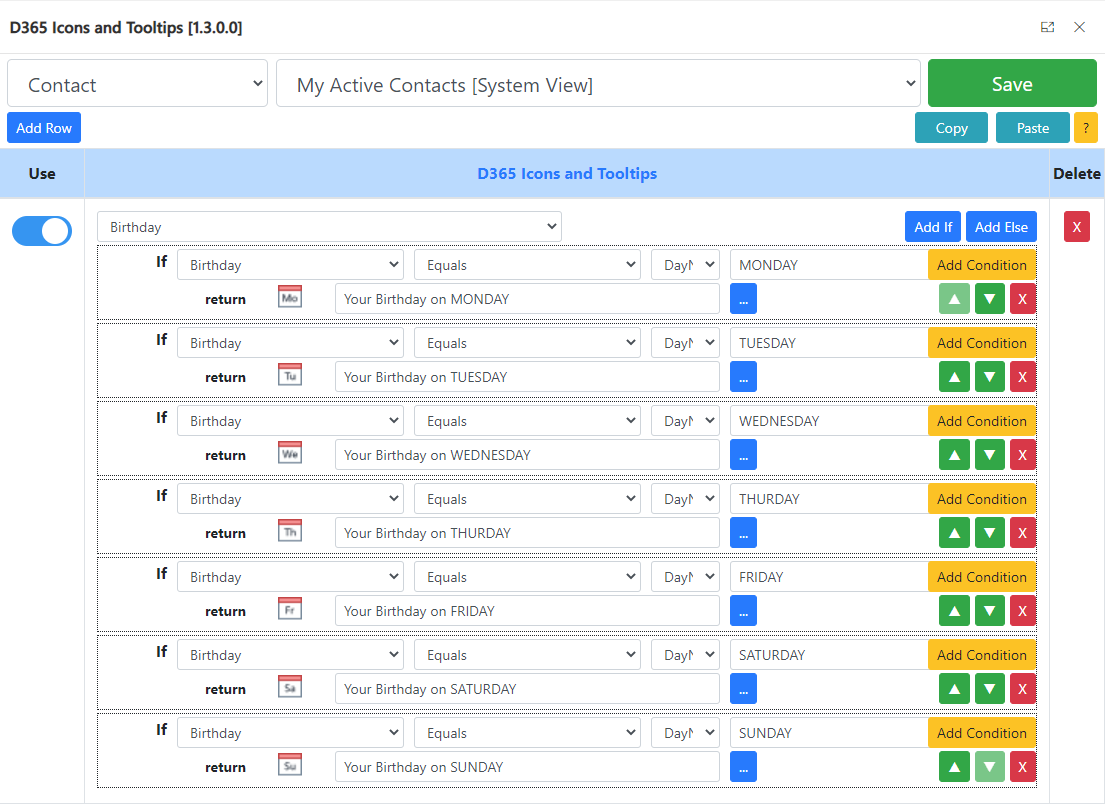
Task: Move the FRIDAY condition up
Action: coord(954,611)
